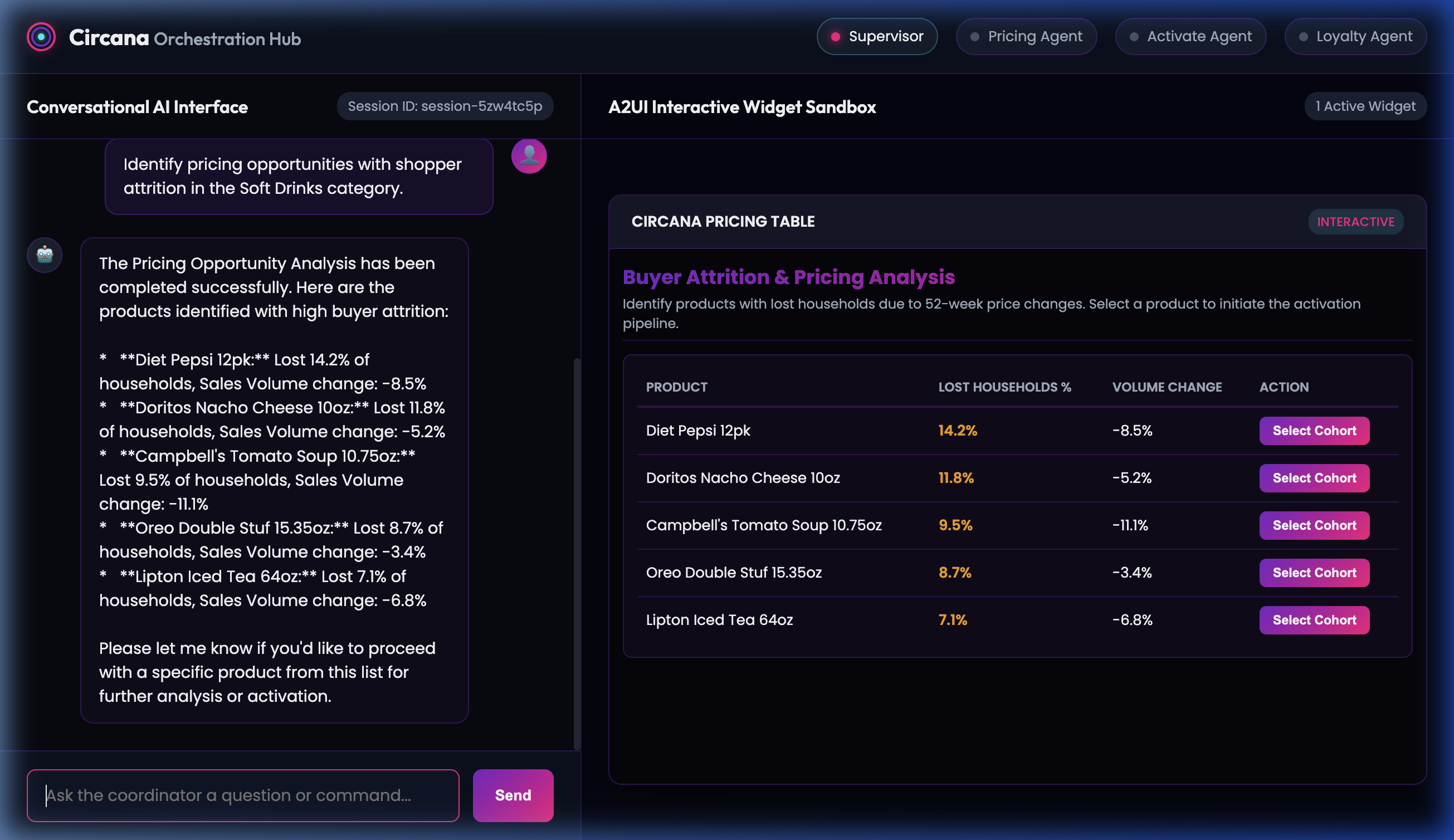Click Select Cohort for Oreo Double Stuf
This screenshot has width=1454, height=840.
1314,572
